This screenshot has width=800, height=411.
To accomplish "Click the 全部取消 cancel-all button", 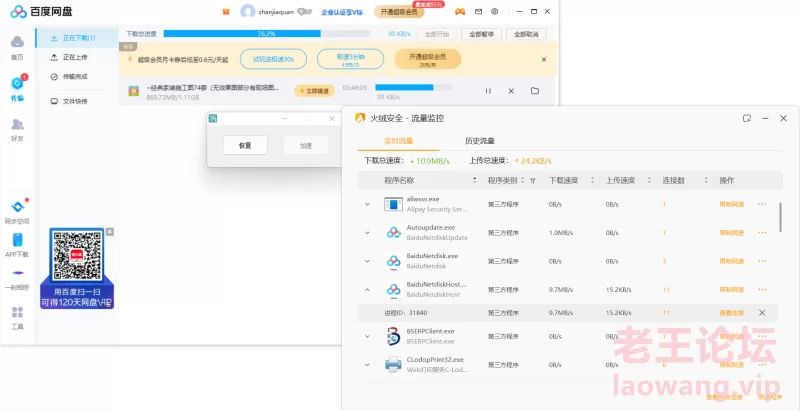I will (x=527, y=34).
